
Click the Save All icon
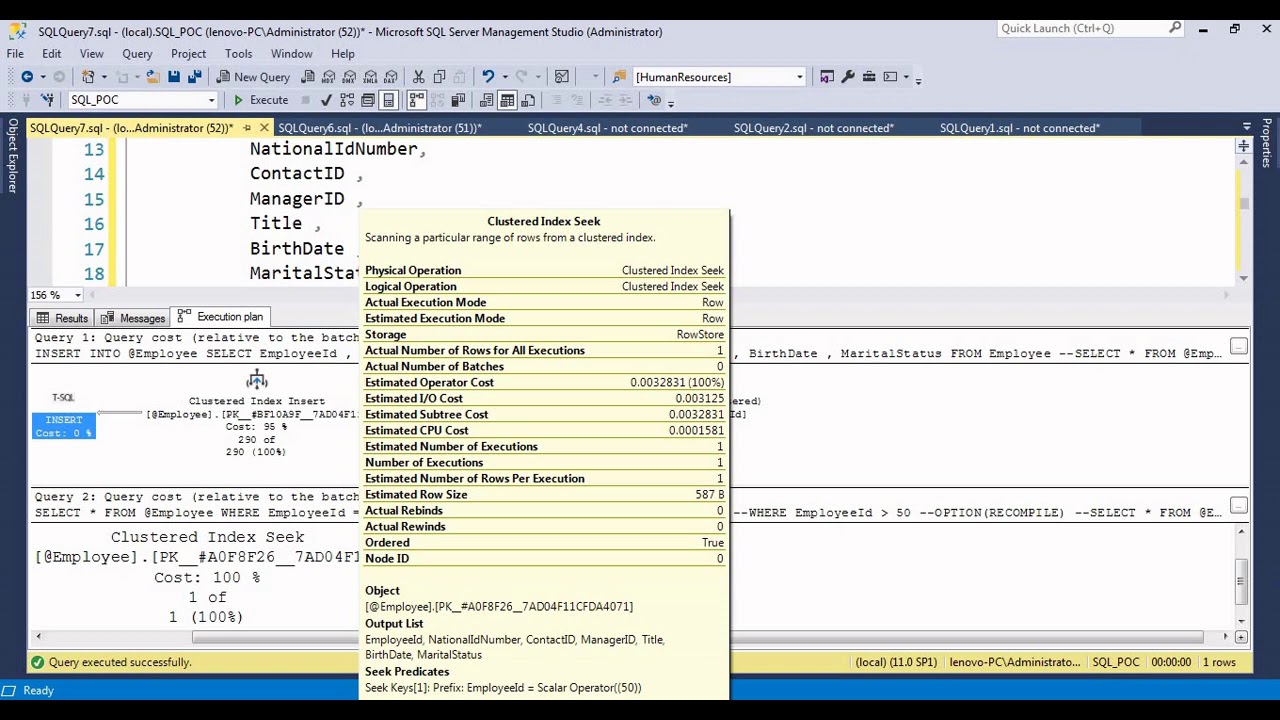[x=194, y=77]
